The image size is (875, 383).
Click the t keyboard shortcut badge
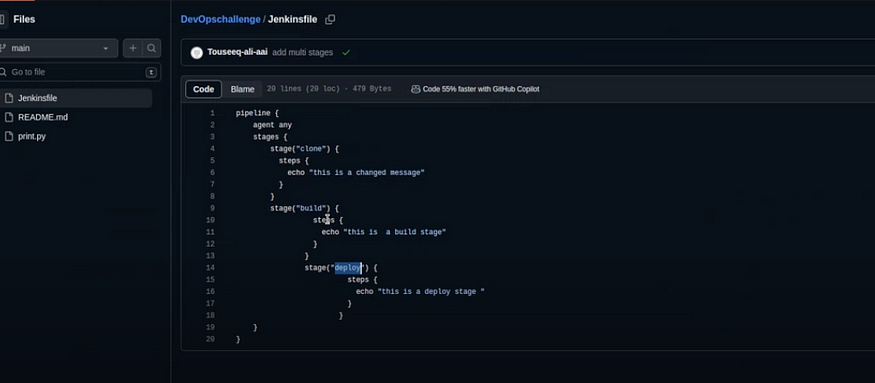coord(151,72)
